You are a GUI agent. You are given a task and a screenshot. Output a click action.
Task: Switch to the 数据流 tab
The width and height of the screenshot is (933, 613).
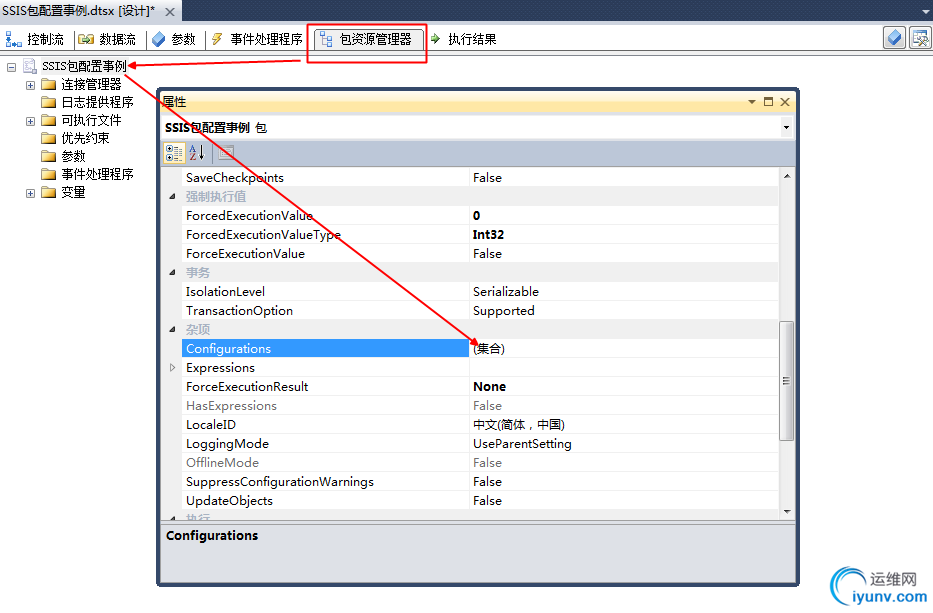(107, 39)
